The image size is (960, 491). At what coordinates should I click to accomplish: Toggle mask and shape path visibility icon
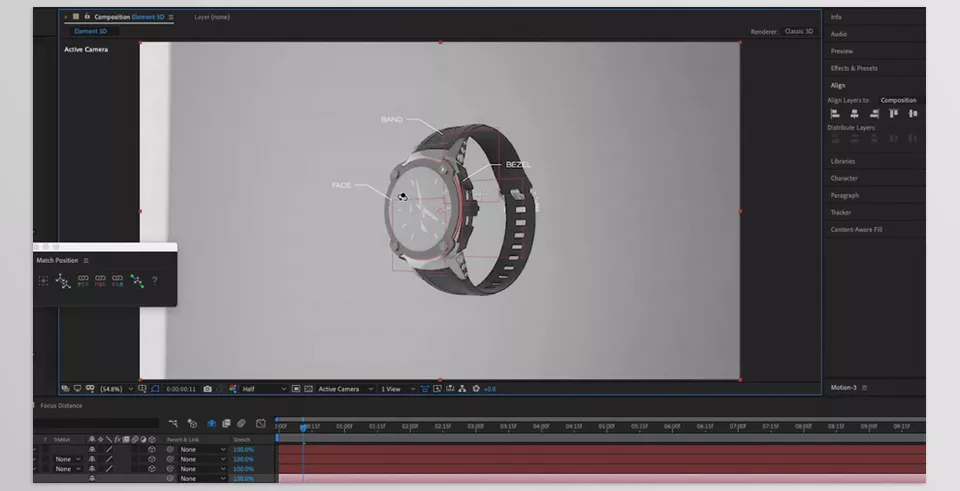click(155, 389)
